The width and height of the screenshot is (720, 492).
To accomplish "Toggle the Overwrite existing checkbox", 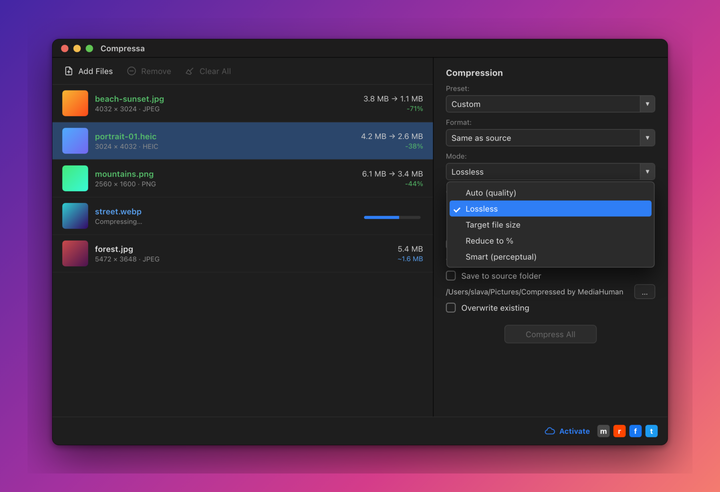I will [x=451, y=308].
